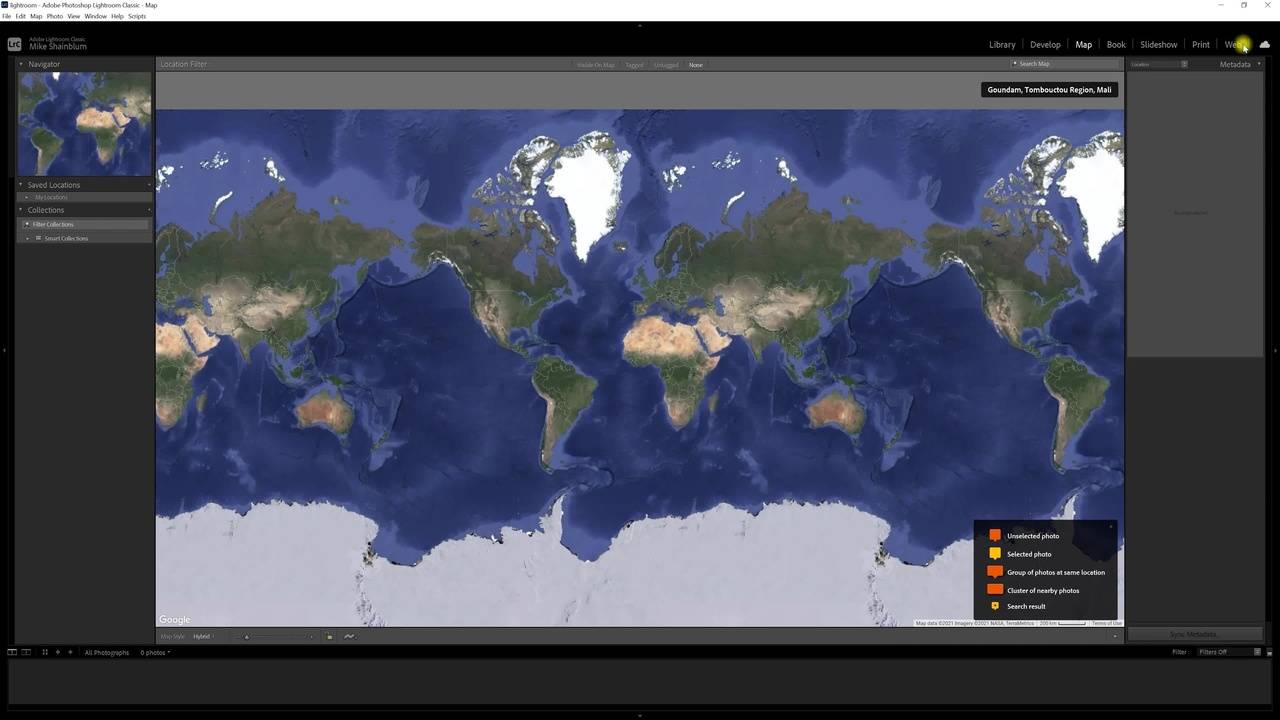Open the Develop module
This screenshot has width=1280, height=720.
coord(1045,44)
